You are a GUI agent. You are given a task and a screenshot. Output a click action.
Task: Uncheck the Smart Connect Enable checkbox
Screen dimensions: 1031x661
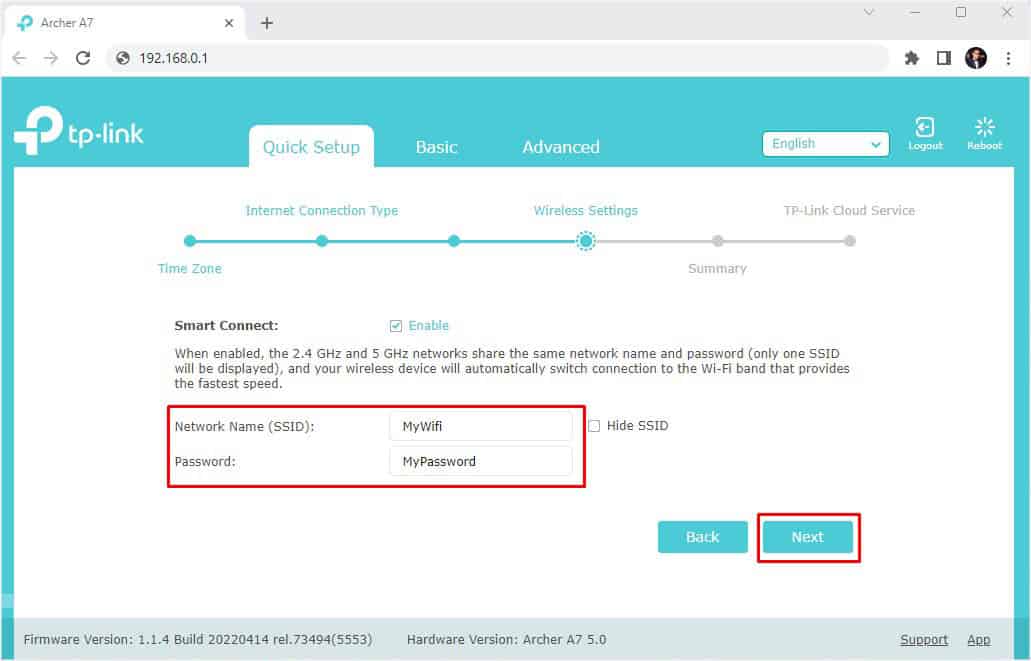(x=396, y=326)
